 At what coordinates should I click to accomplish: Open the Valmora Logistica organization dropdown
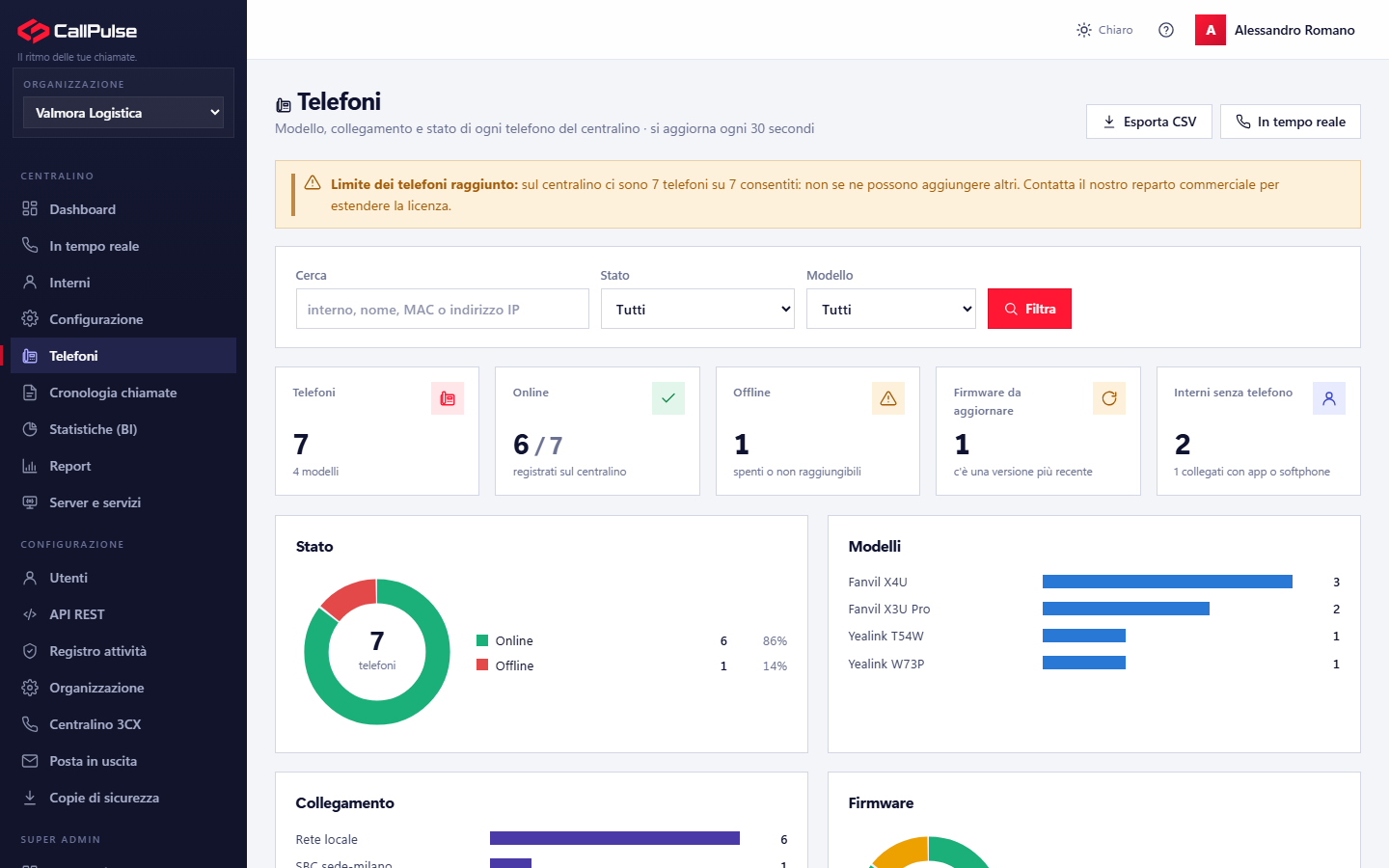tap(123, 113)
